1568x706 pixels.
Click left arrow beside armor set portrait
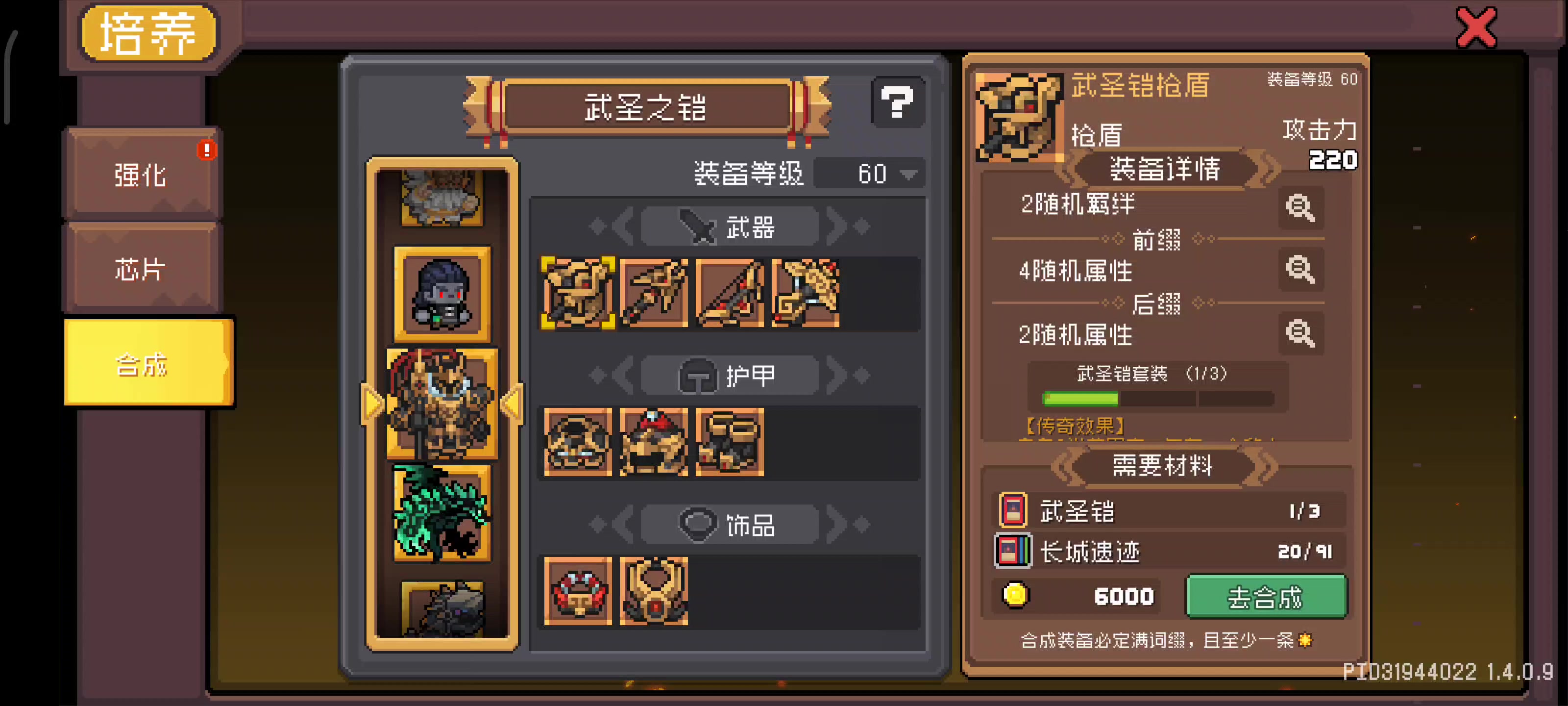click(372, 403)
